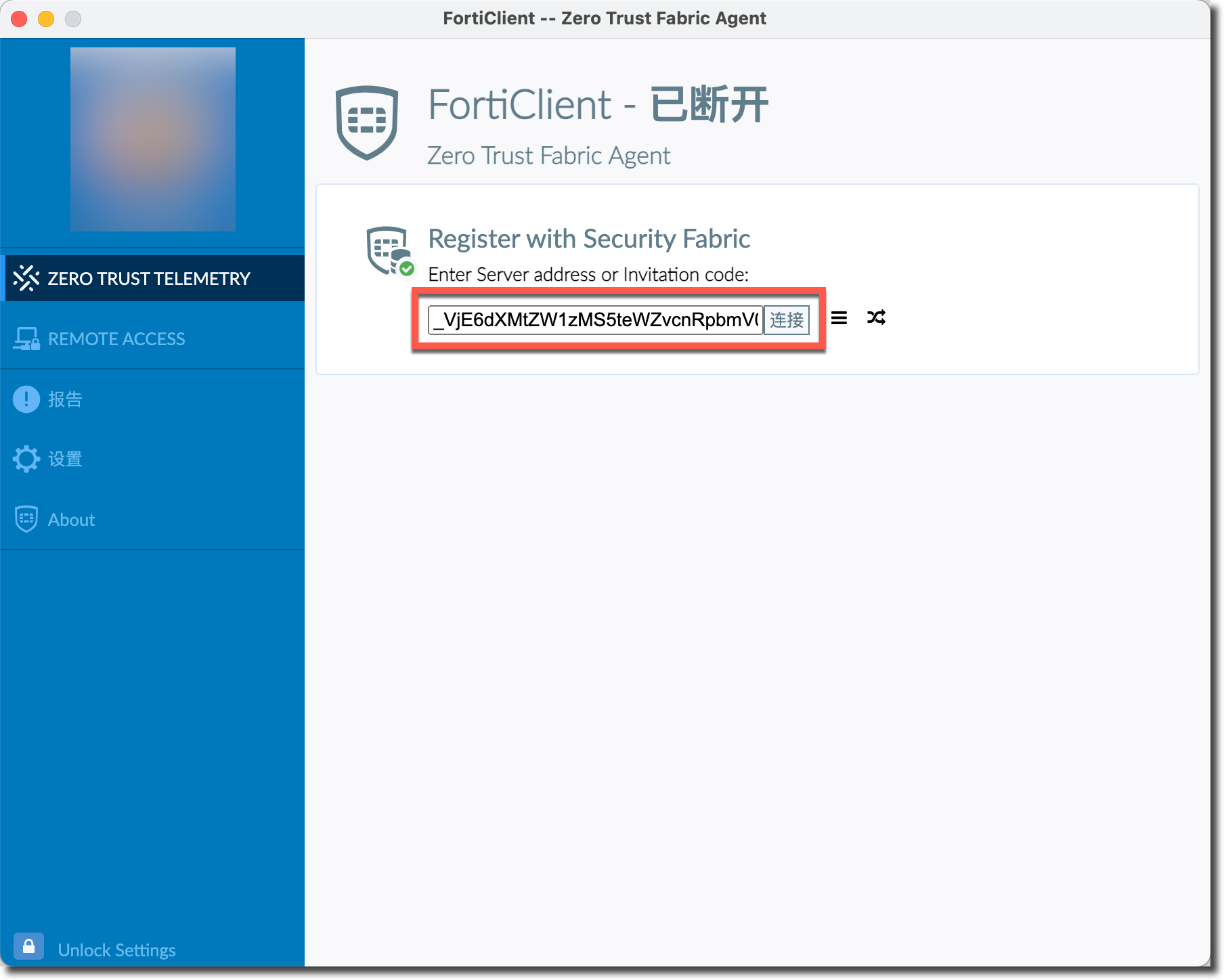
Task: Switch to the REMOTE ACCESS tab
Action: (116, 338)
